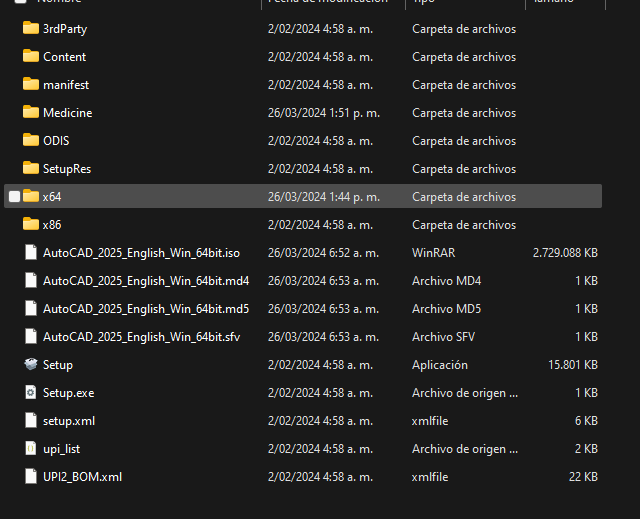Select the Setup application name
This screenshot has width=640, height=519.
[x=58, y=365]
